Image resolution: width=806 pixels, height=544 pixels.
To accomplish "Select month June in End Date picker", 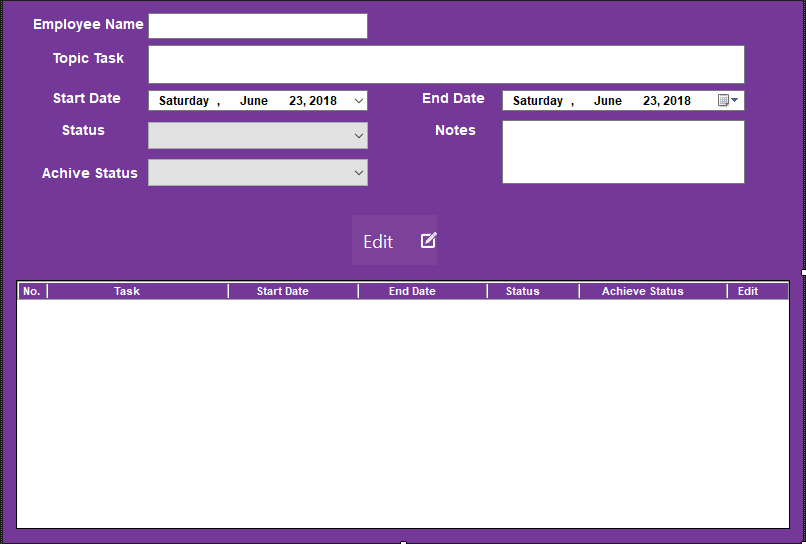I will coord(607,101).
